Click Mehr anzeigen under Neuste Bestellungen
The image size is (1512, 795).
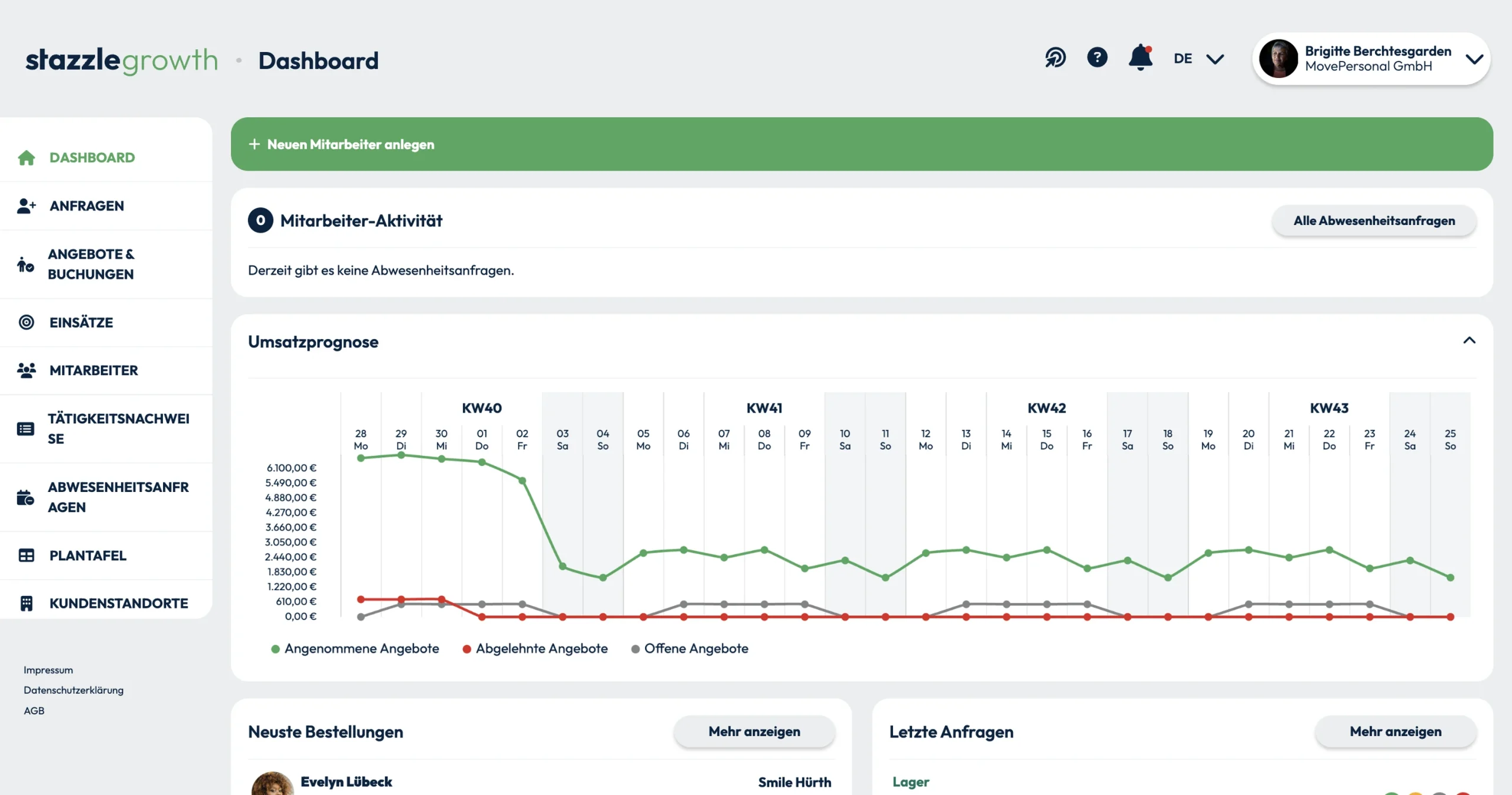click(x=754, y=731)
